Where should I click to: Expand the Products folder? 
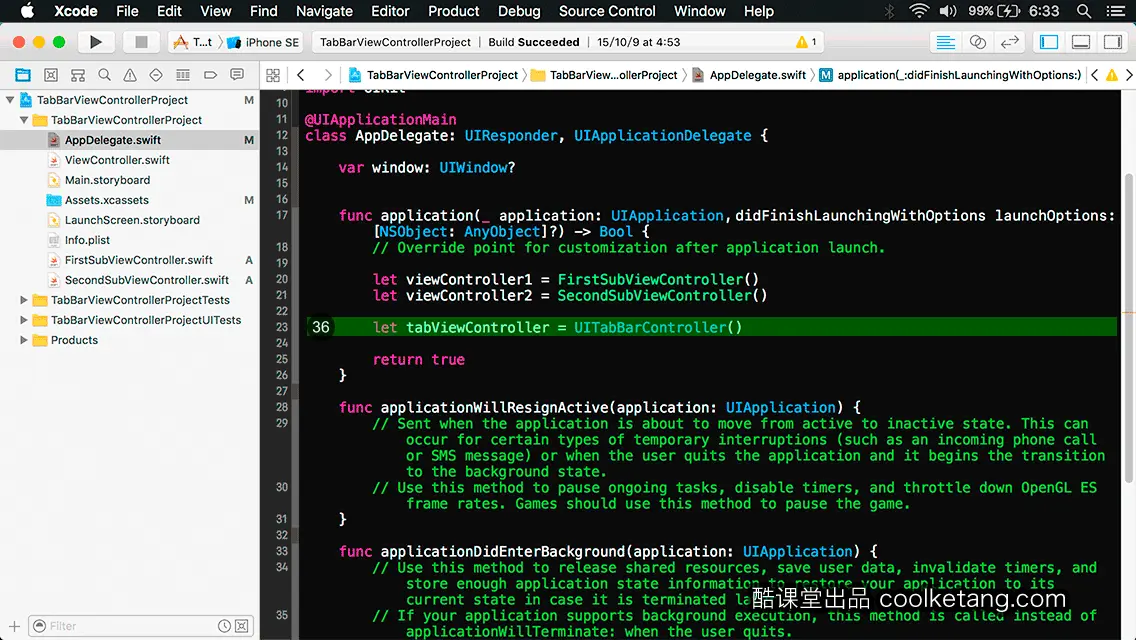pyautogui.click(x=24, y=340)
